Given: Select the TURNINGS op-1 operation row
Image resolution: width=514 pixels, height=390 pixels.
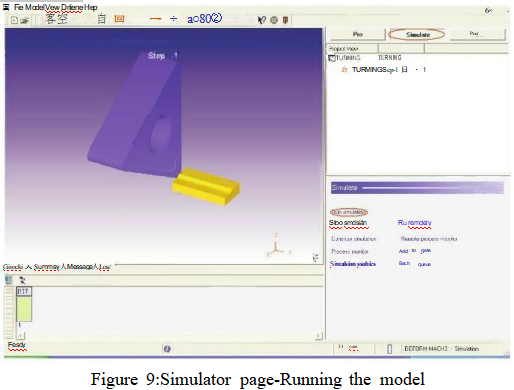Looking at the screenshot, I should (x=383, y=69).
